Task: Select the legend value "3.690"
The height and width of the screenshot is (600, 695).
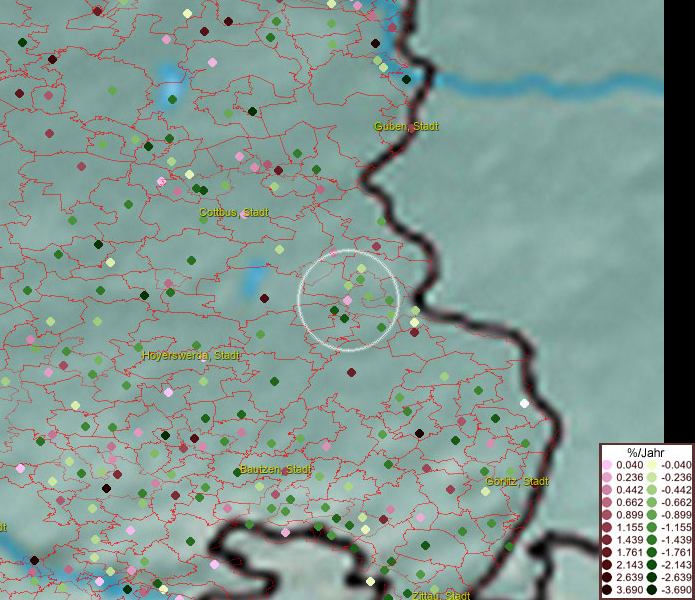Action: pyautogui.click(x=629, y=590)
